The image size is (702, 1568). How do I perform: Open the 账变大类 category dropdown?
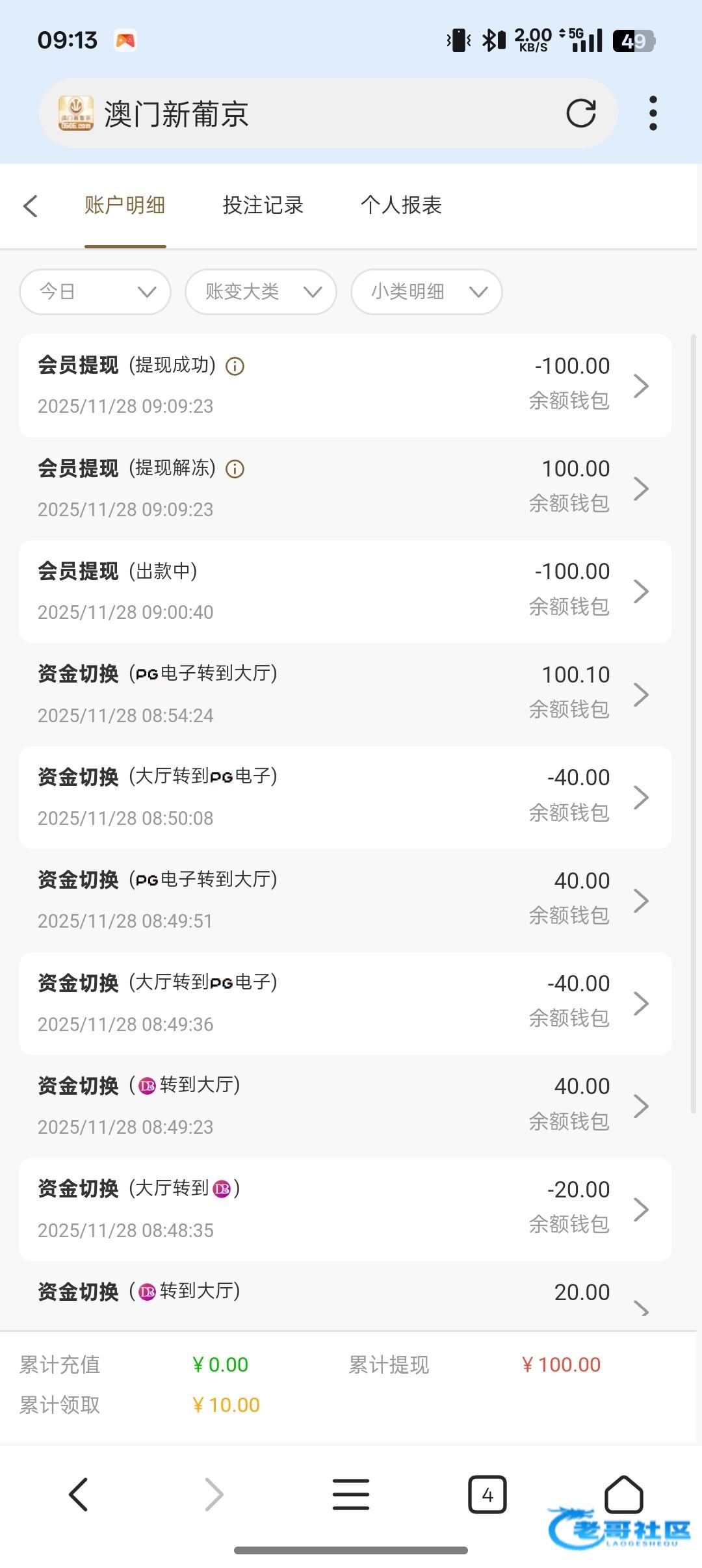(261, 292)
